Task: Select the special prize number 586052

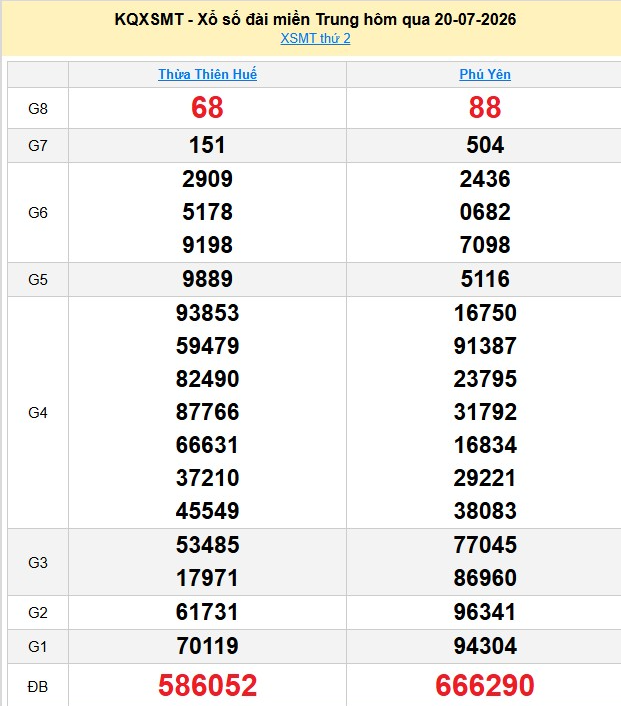Action: point(208,685)
